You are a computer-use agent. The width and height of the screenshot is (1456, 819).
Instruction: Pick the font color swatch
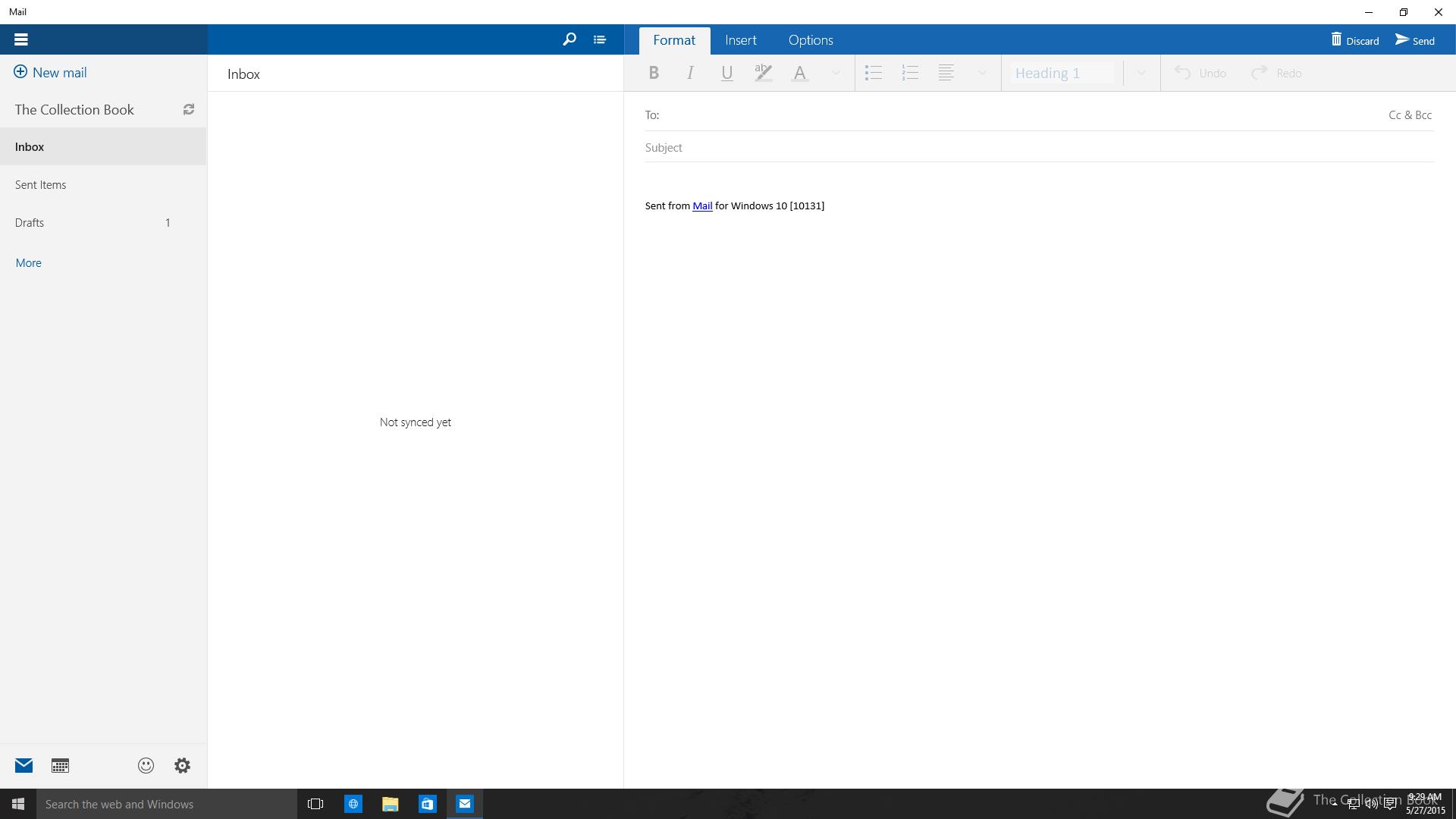pos(799,73)
